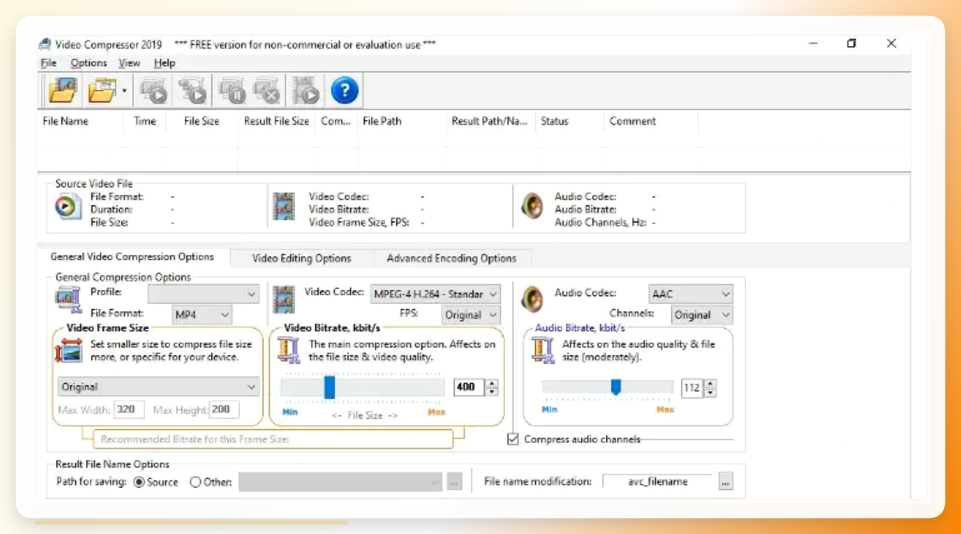Open the View menu

click(x=129, y=63)
